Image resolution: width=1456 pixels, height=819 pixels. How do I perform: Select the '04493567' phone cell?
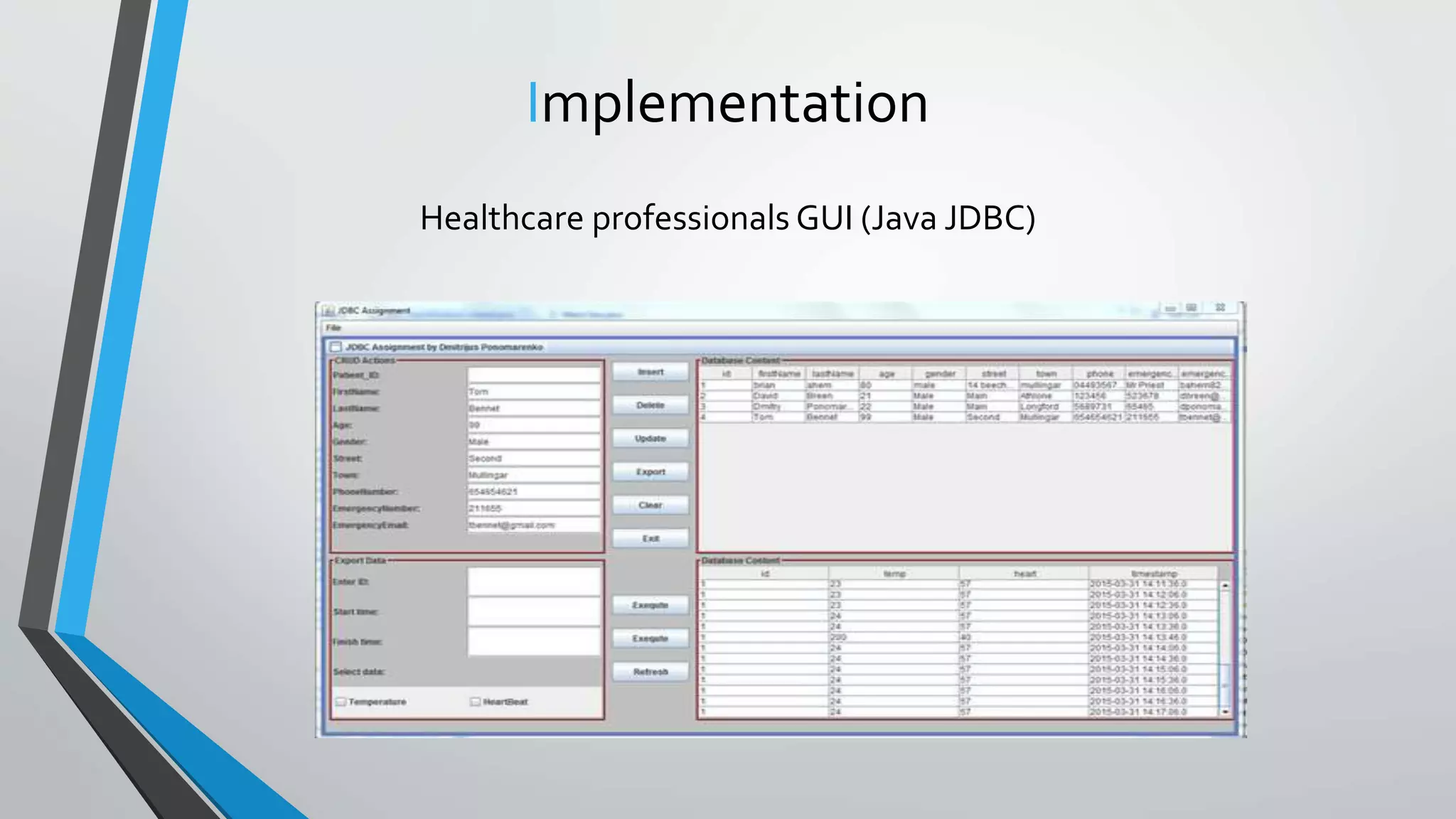pyautogui.click(x=1099, y=385)
